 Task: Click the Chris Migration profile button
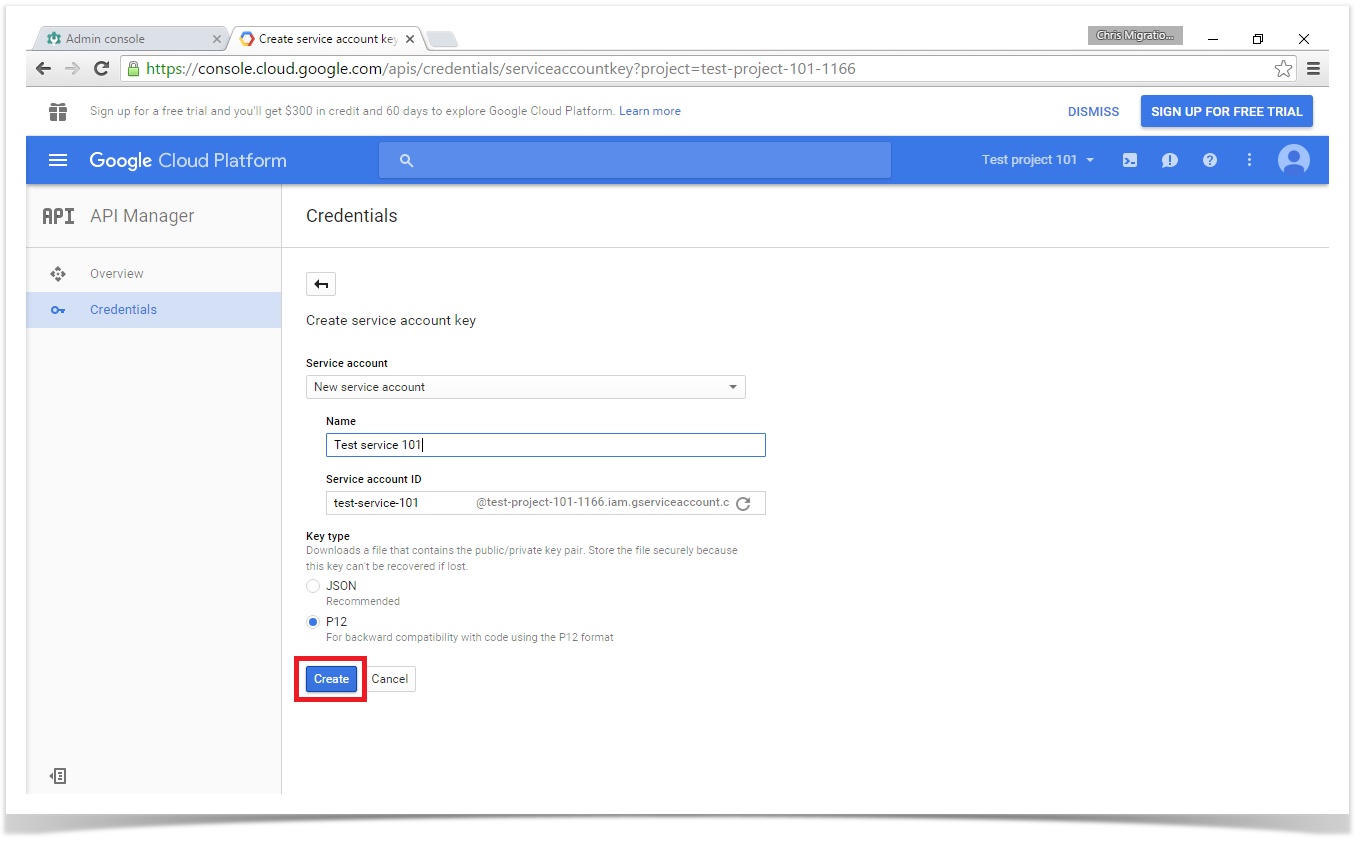click(x=1135, y=36)
